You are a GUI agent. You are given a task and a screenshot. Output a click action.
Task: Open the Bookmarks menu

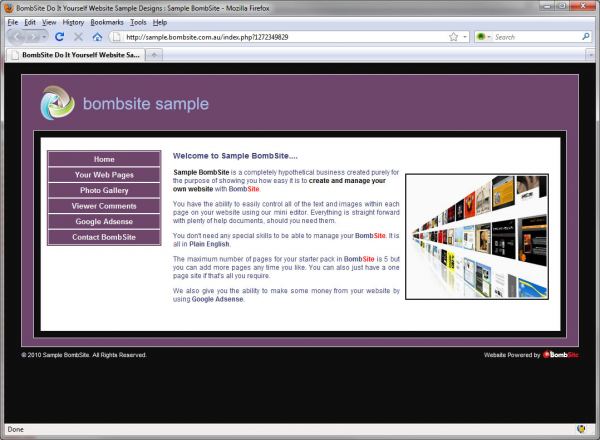(x=107, y=22)
